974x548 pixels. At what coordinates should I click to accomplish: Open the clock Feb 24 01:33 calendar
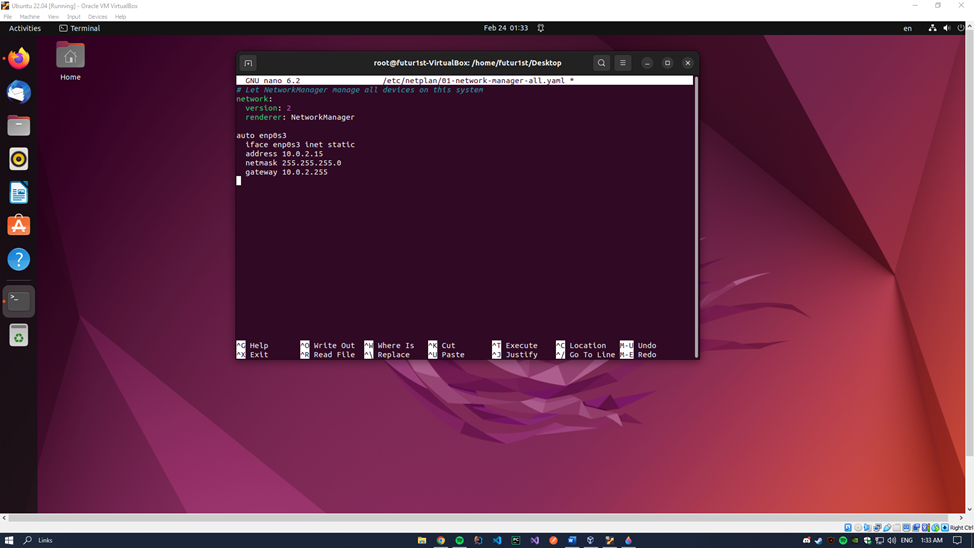[x=506, y=28]
